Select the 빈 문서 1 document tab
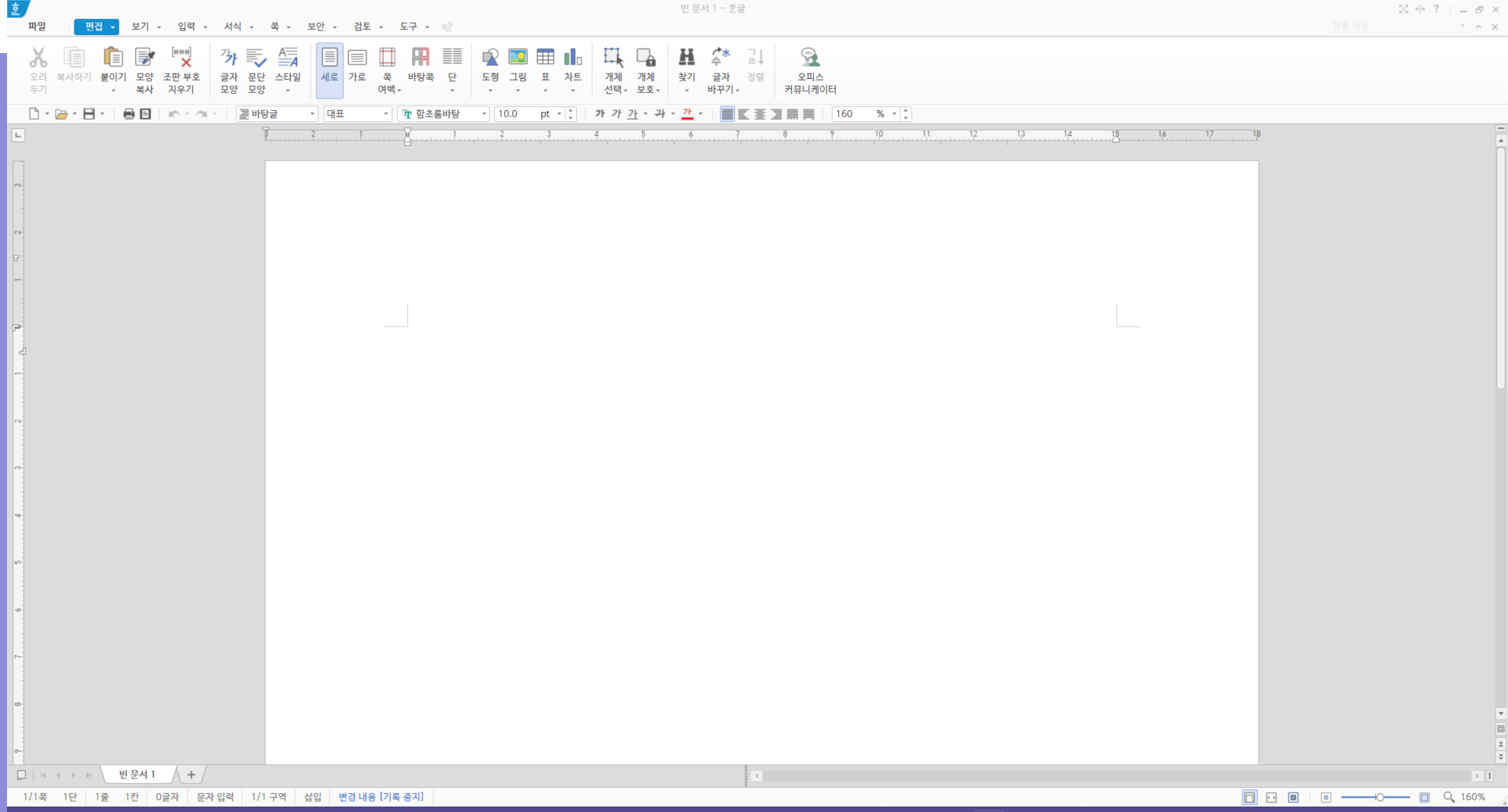 [x=138, y=774]
